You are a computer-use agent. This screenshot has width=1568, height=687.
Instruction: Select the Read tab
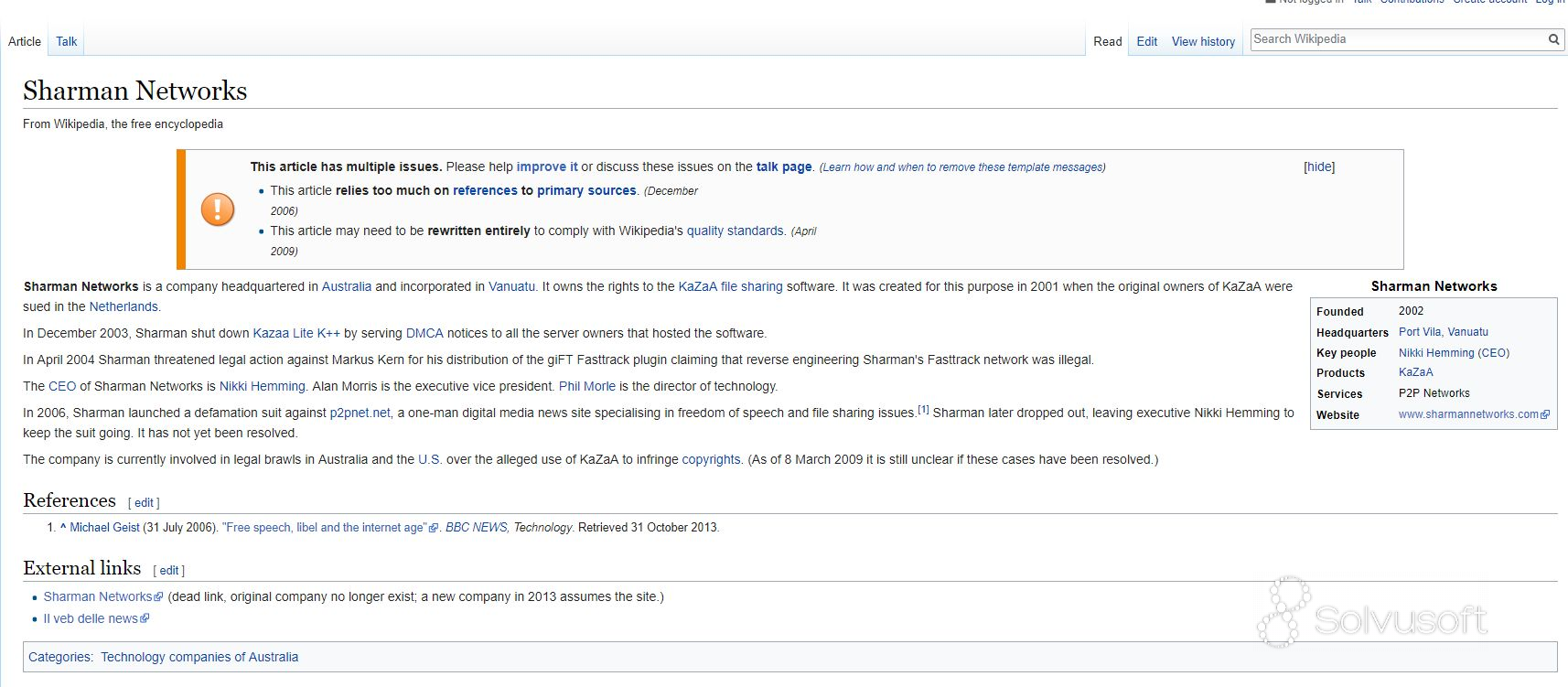[x=1108, y=41]
